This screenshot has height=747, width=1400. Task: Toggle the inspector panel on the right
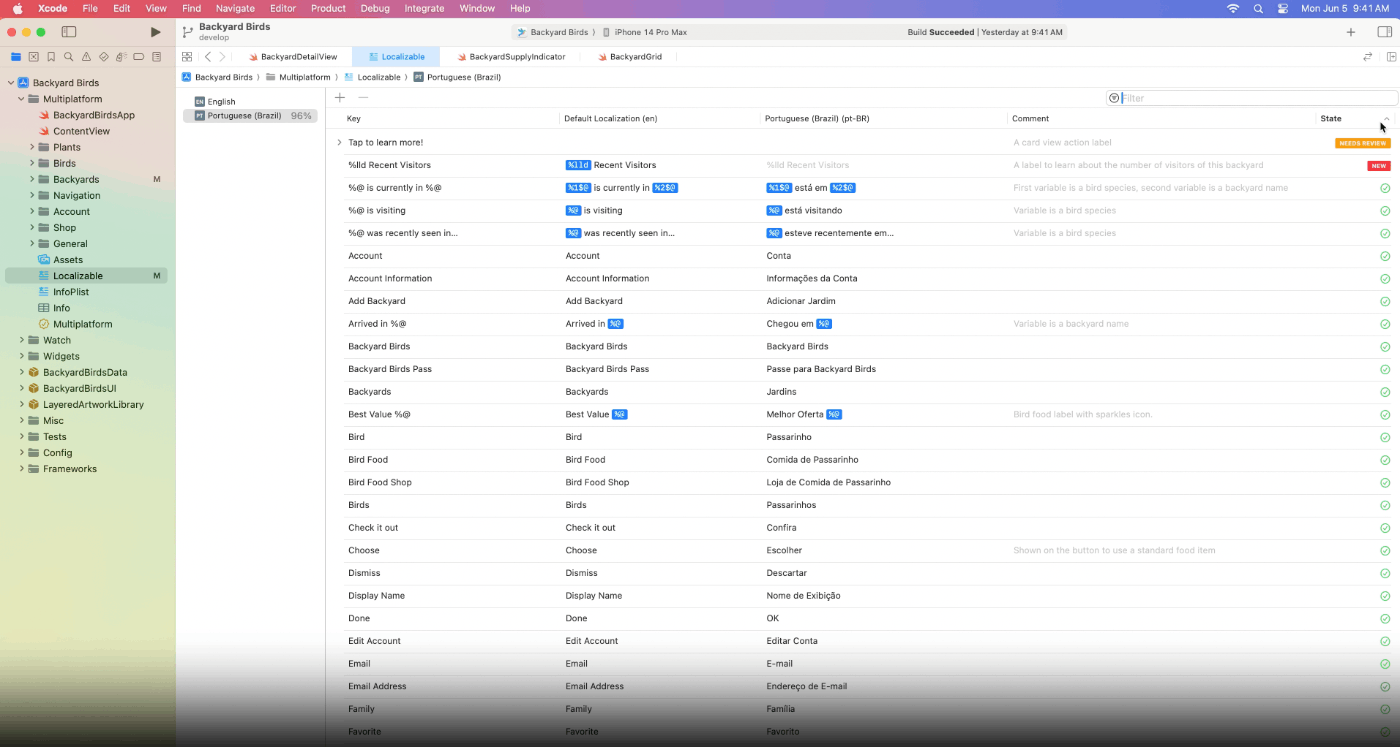(x=1384, y=32)
